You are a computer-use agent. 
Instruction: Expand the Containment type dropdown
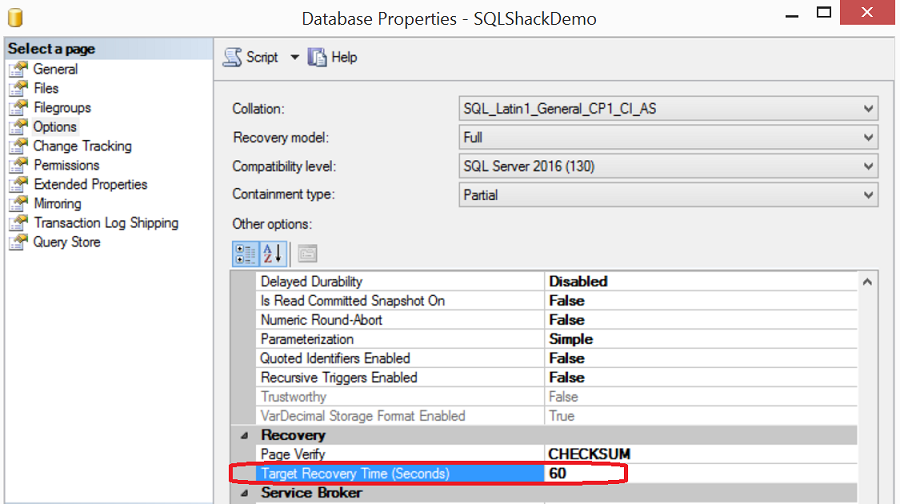pos(867,195)
